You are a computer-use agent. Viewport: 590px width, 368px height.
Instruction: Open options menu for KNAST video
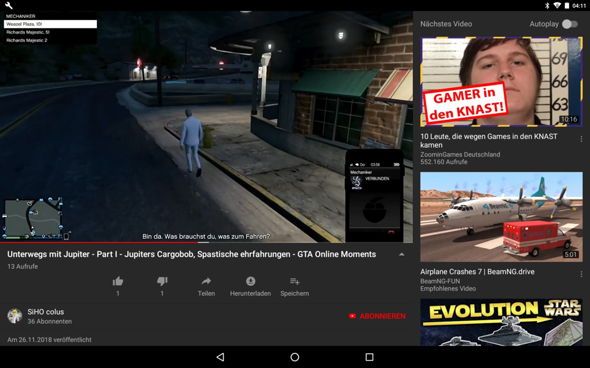pyautogui.click(x=581, y=139)
